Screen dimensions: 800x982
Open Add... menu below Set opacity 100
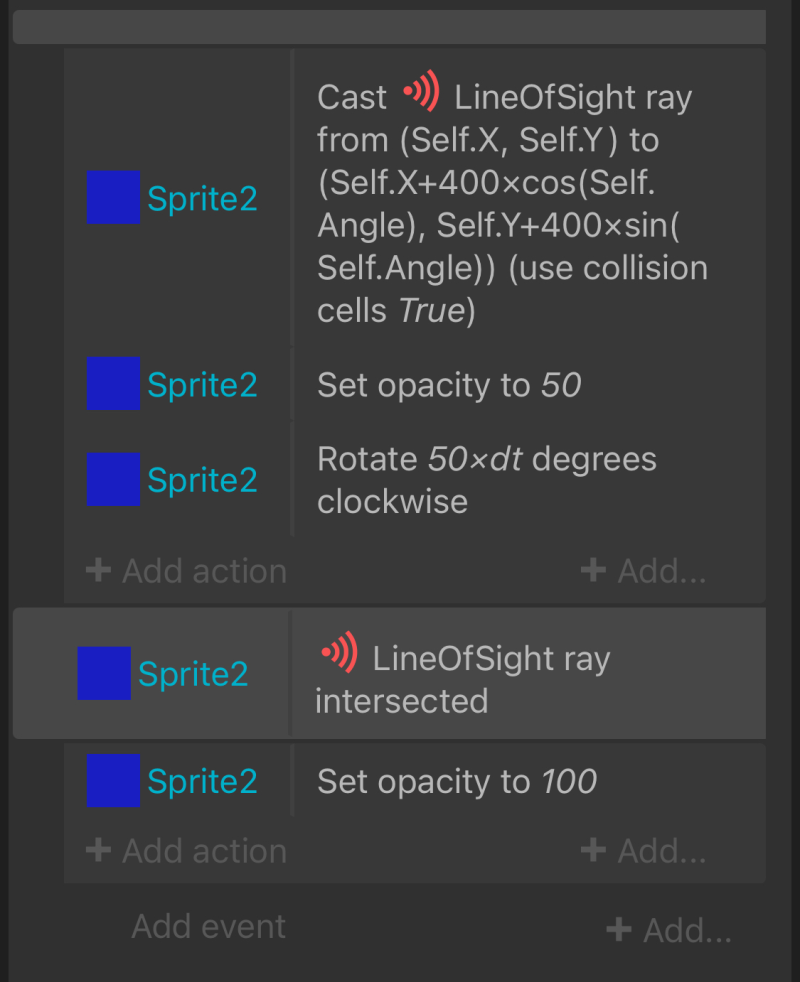[643, 850]
